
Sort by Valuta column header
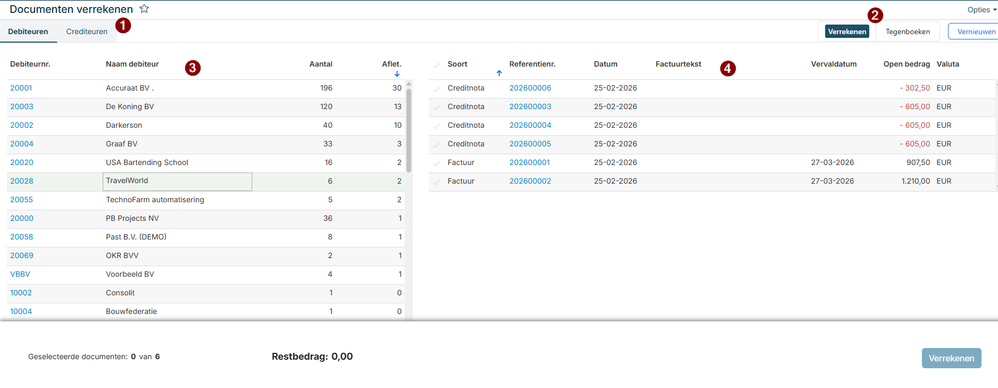click(948, 65)
